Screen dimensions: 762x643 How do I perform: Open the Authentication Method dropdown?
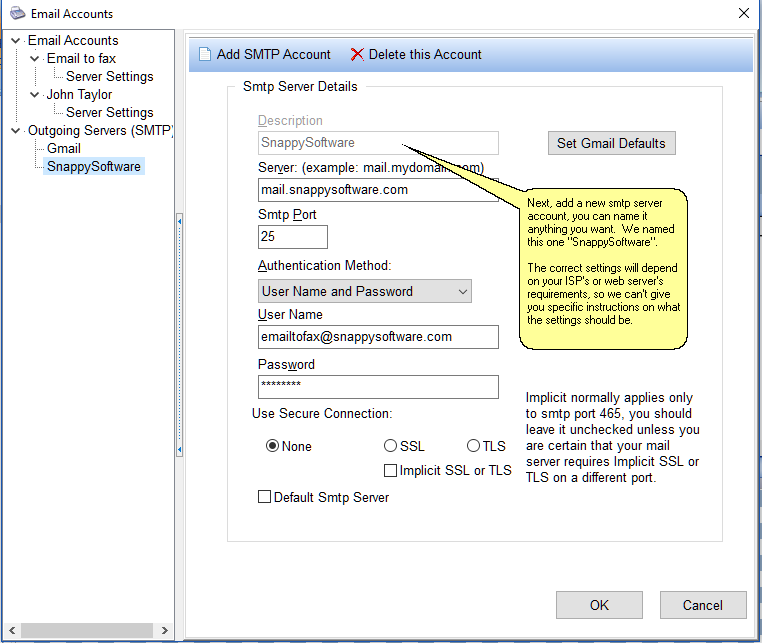tap(364, 291)
